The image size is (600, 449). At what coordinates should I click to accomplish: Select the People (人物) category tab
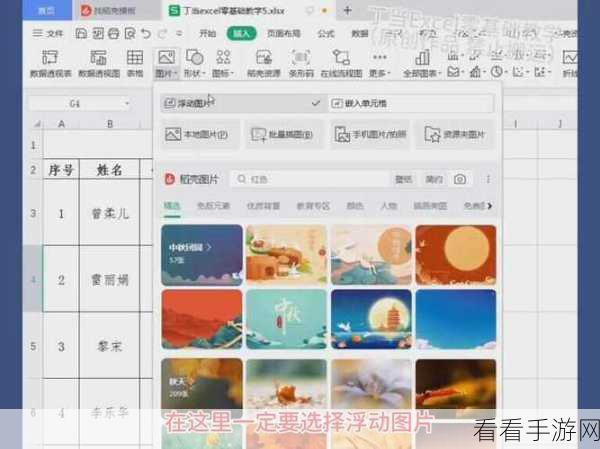click(x=388, y=206)
